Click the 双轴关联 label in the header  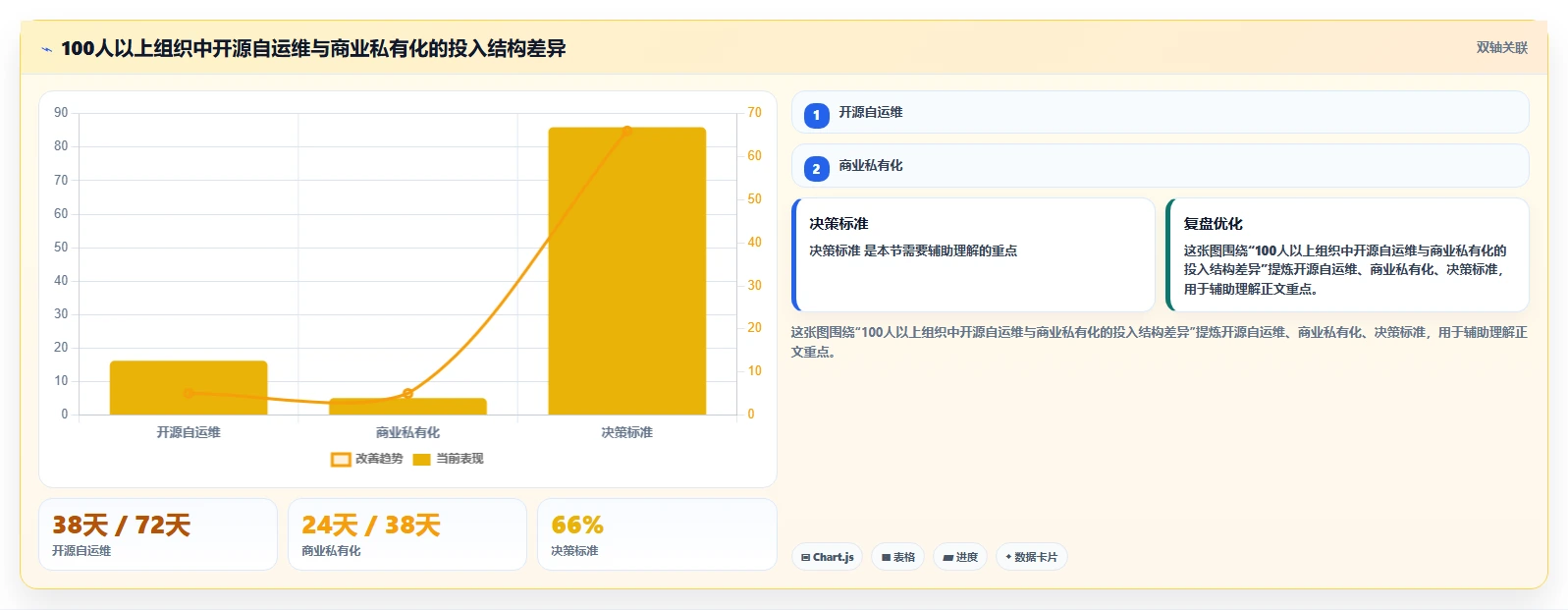[1502, 48]
